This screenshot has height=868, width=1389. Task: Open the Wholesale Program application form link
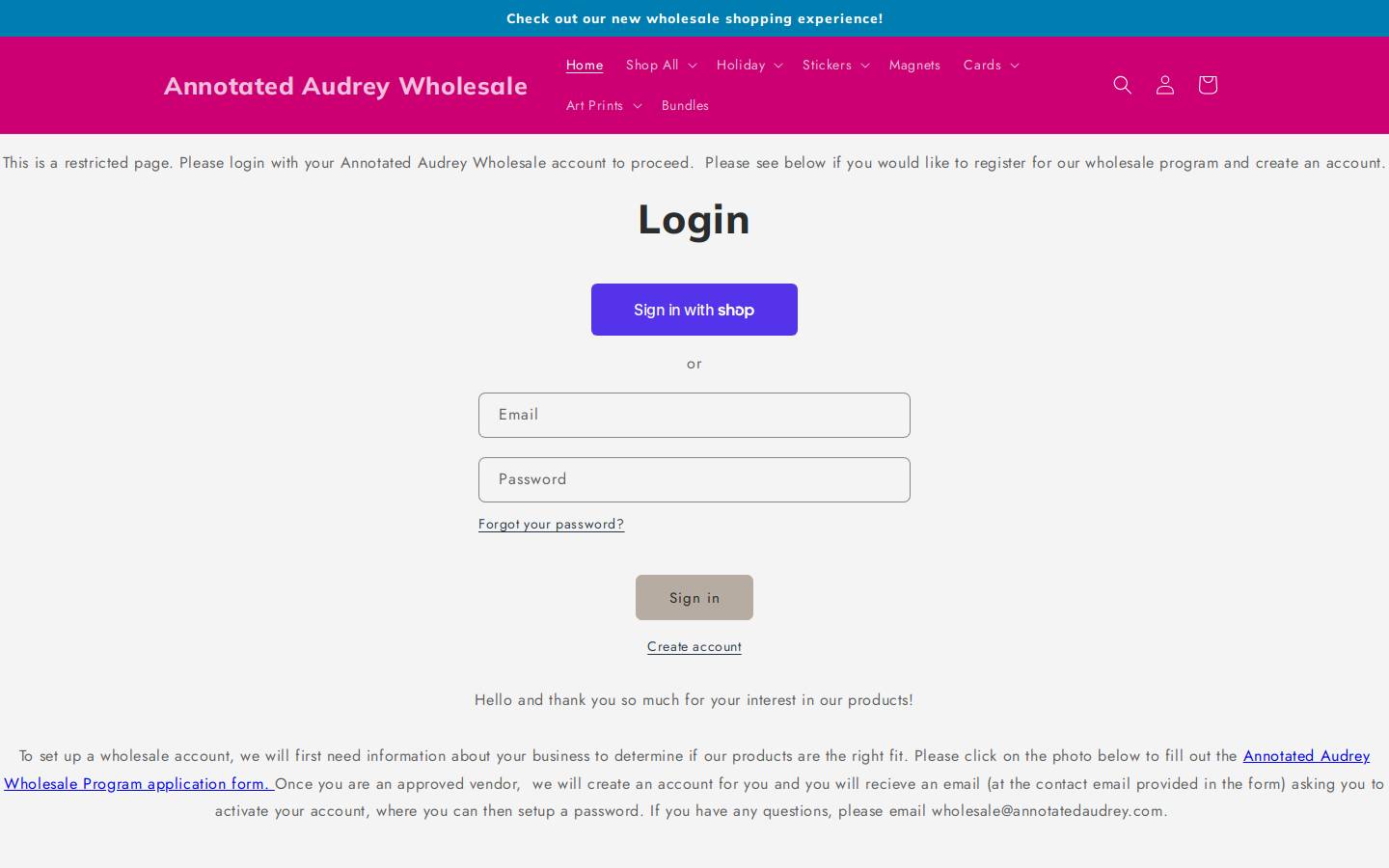click(x=139, y=783)
